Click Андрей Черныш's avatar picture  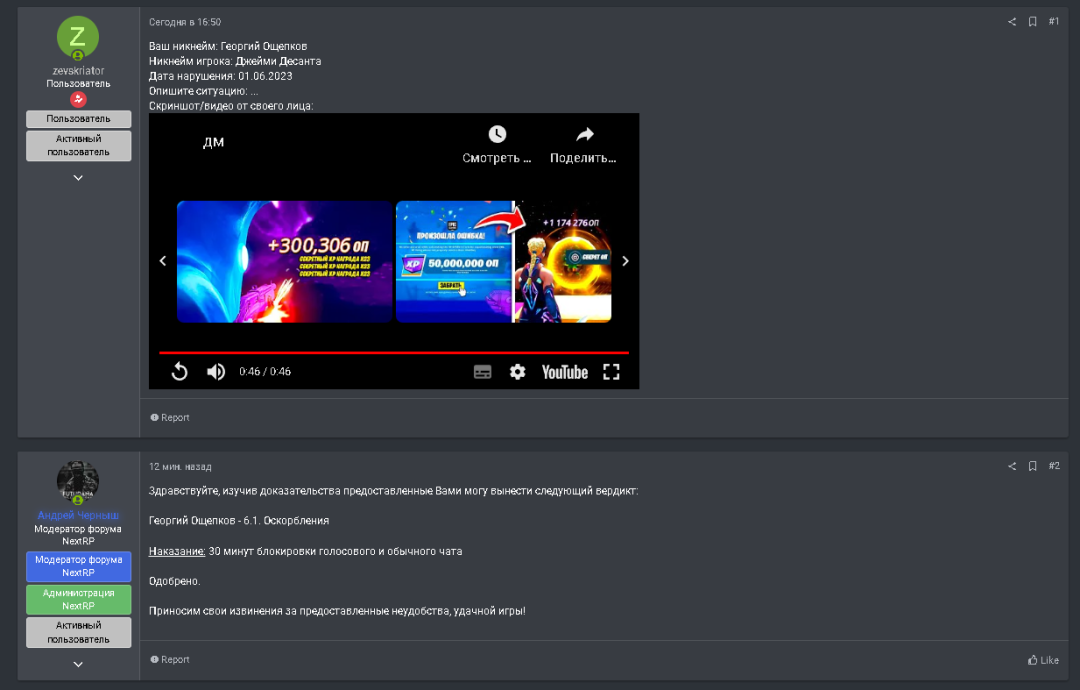(78, 481)
